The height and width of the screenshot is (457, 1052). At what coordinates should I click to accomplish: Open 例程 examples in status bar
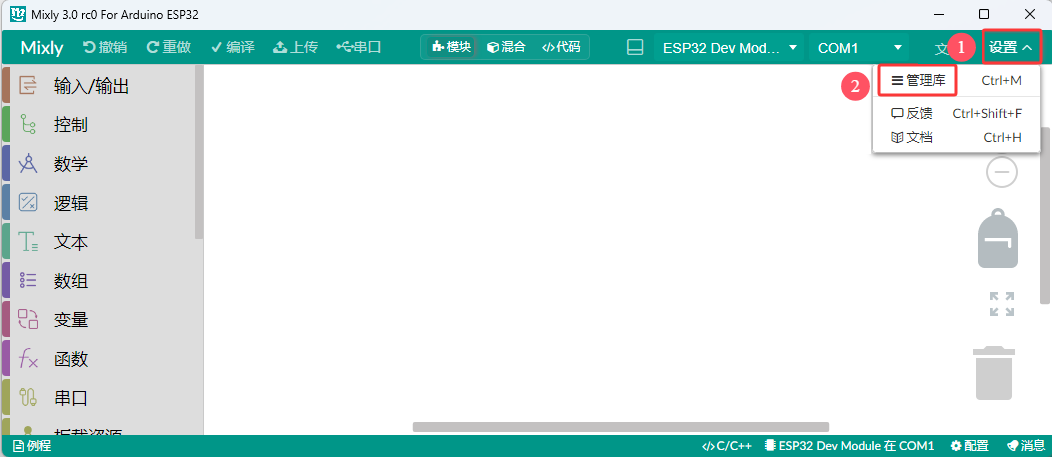(x=32, y=446)
